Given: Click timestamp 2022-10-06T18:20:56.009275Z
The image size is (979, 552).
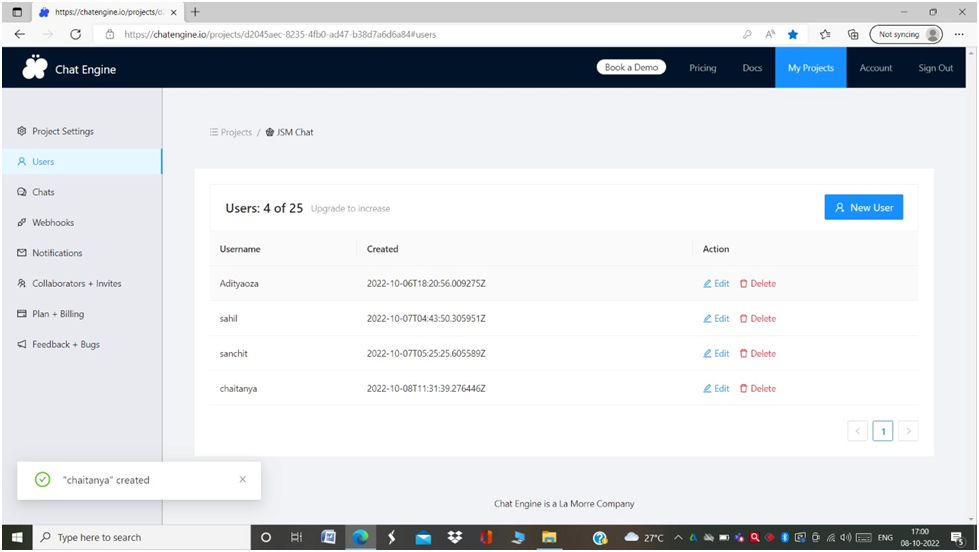Looking at the screenshot, I should click(426, 283).
